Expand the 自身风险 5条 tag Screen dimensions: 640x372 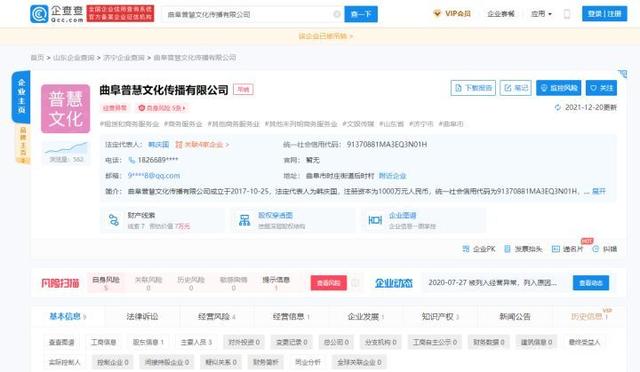point(162,108)
